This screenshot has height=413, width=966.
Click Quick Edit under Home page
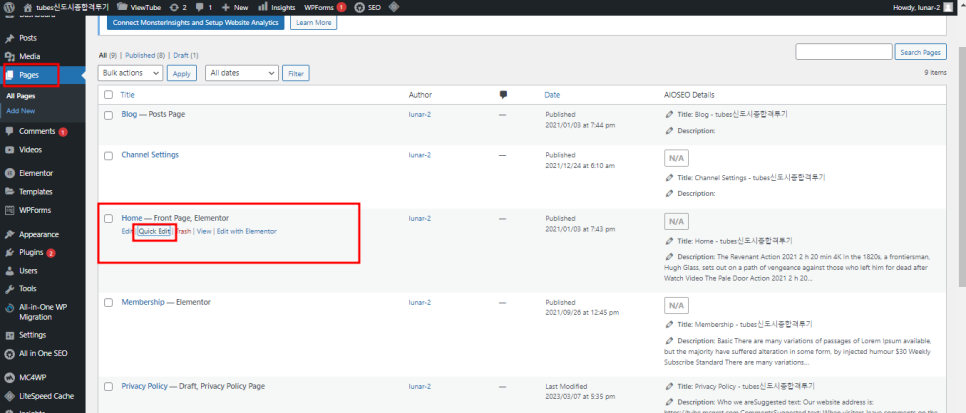154,231
